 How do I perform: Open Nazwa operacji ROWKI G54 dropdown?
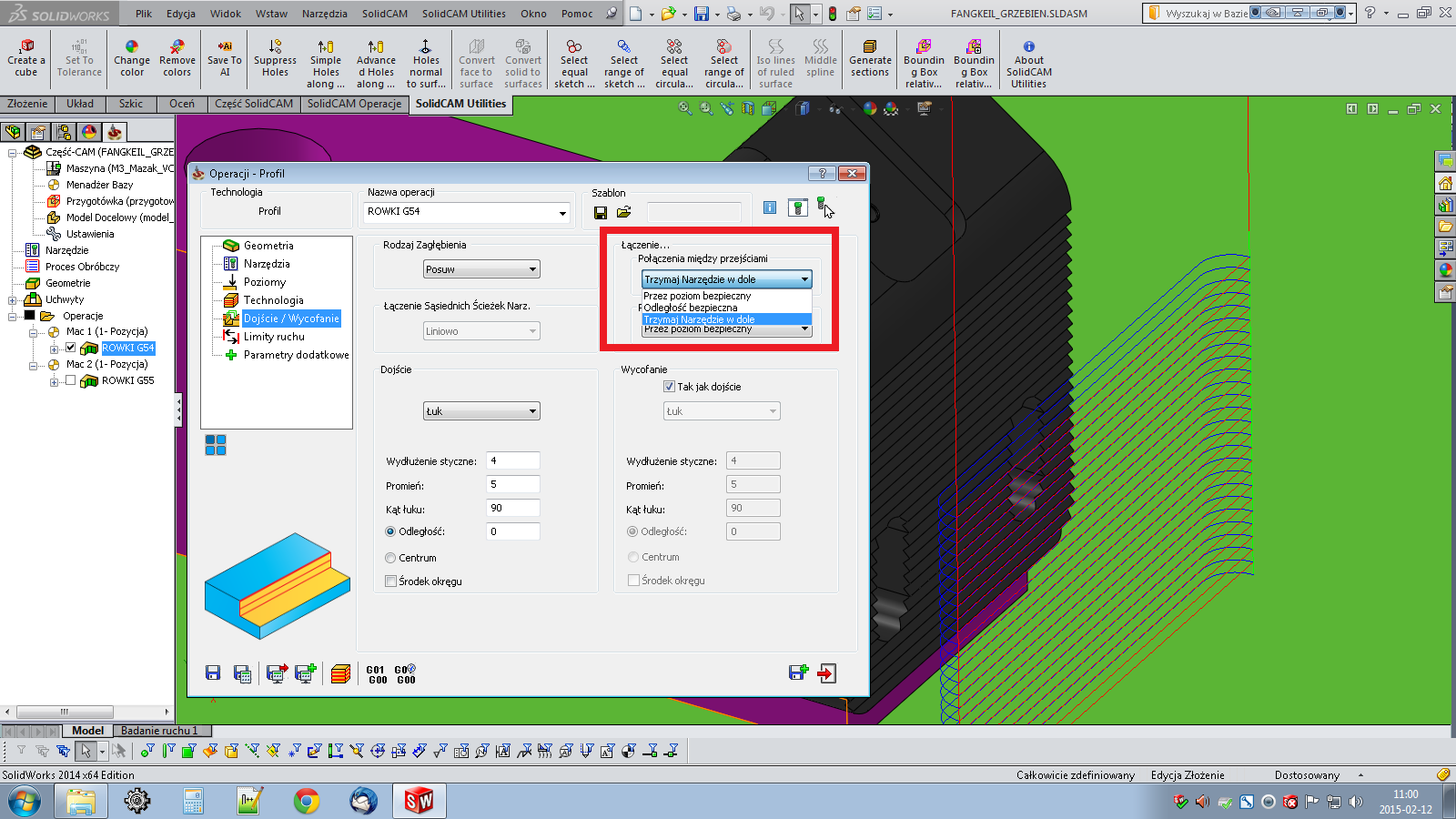562,213
